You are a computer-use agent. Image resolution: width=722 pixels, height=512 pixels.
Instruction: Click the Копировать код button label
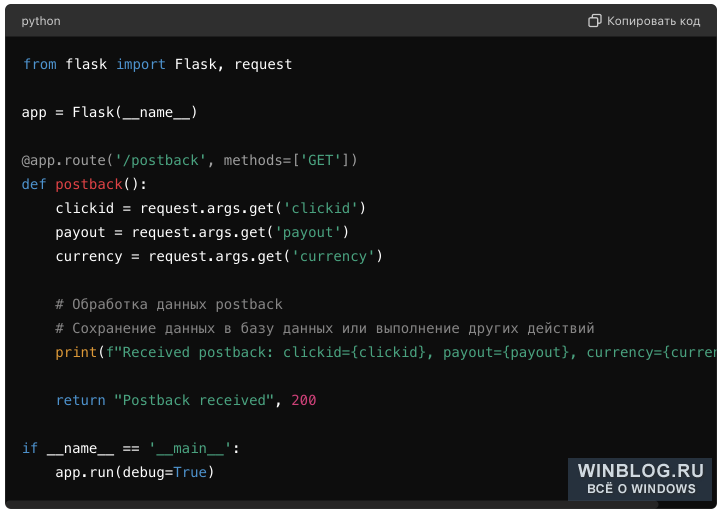tap(653, 21)
